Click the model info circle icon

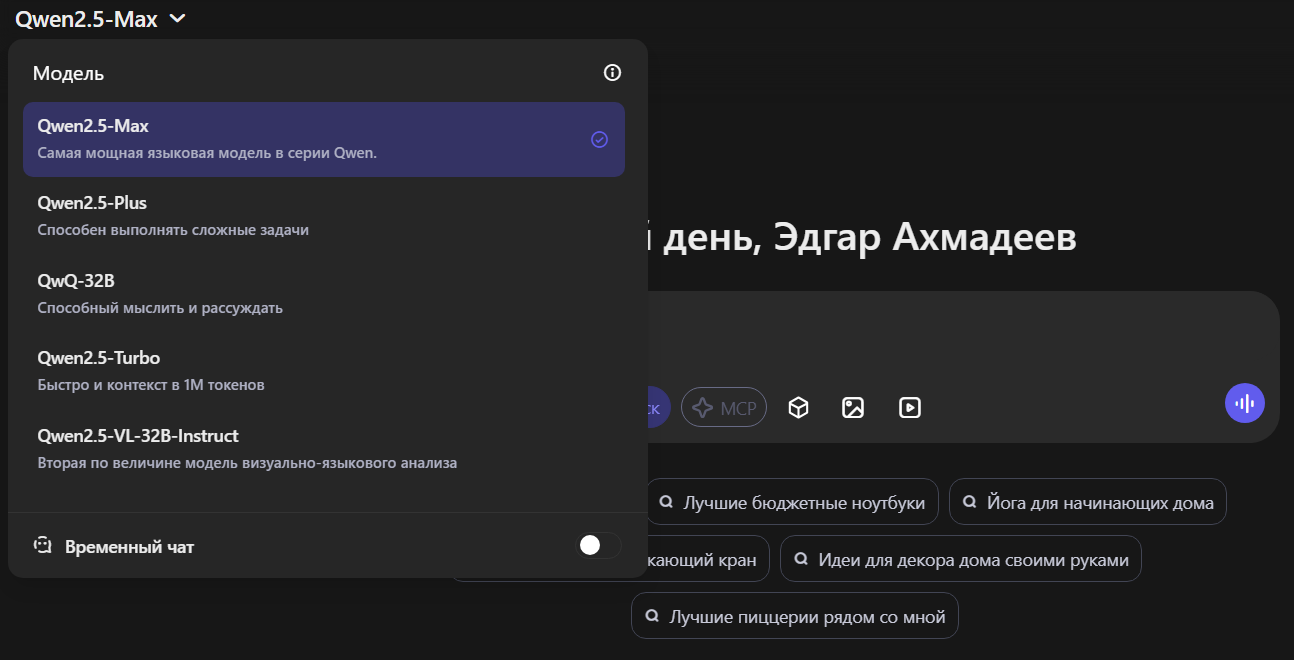(613, 73)
